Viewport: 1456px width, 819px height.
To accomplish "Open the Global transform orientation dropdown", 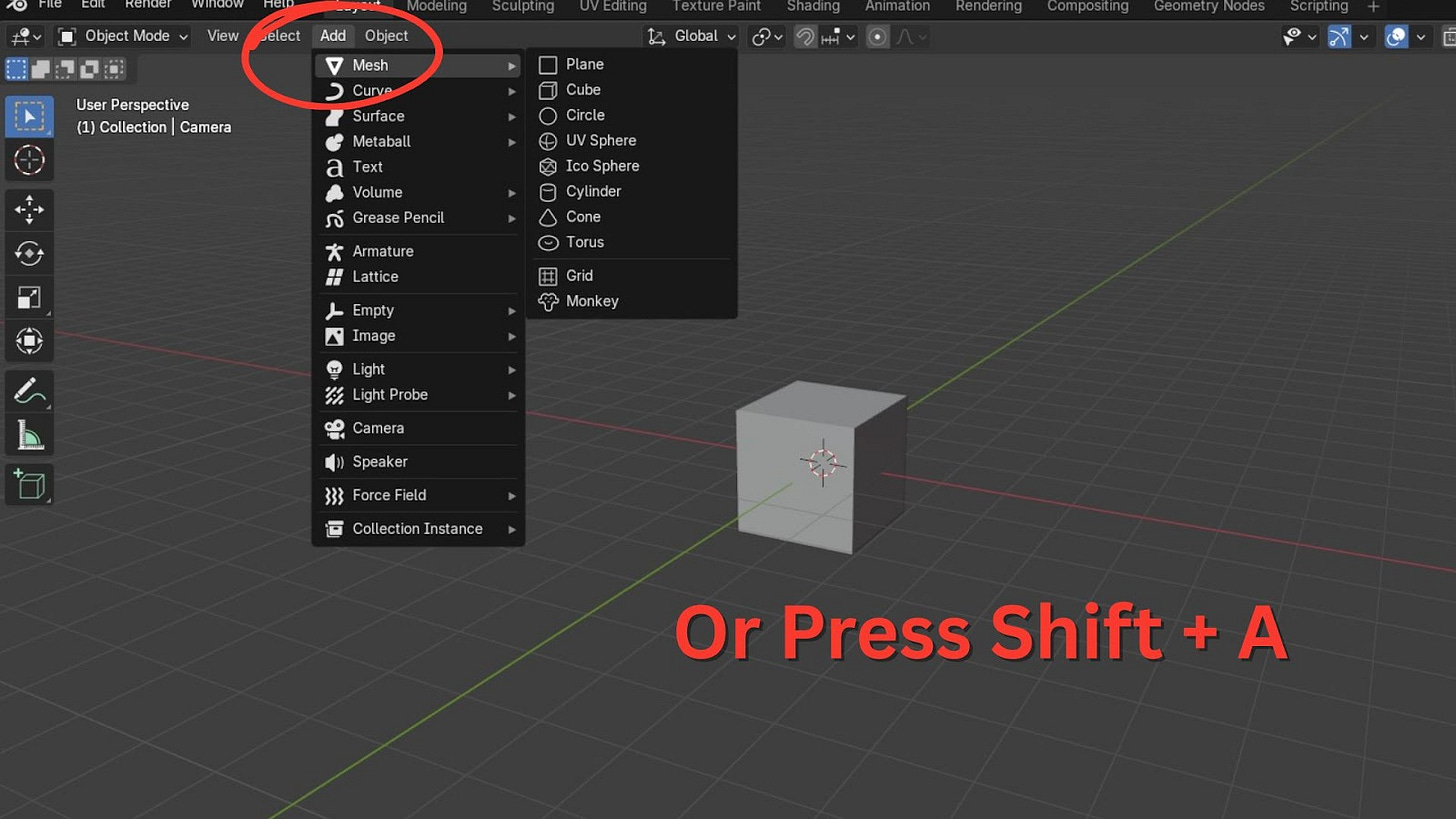I will click(x=691, y=36).
